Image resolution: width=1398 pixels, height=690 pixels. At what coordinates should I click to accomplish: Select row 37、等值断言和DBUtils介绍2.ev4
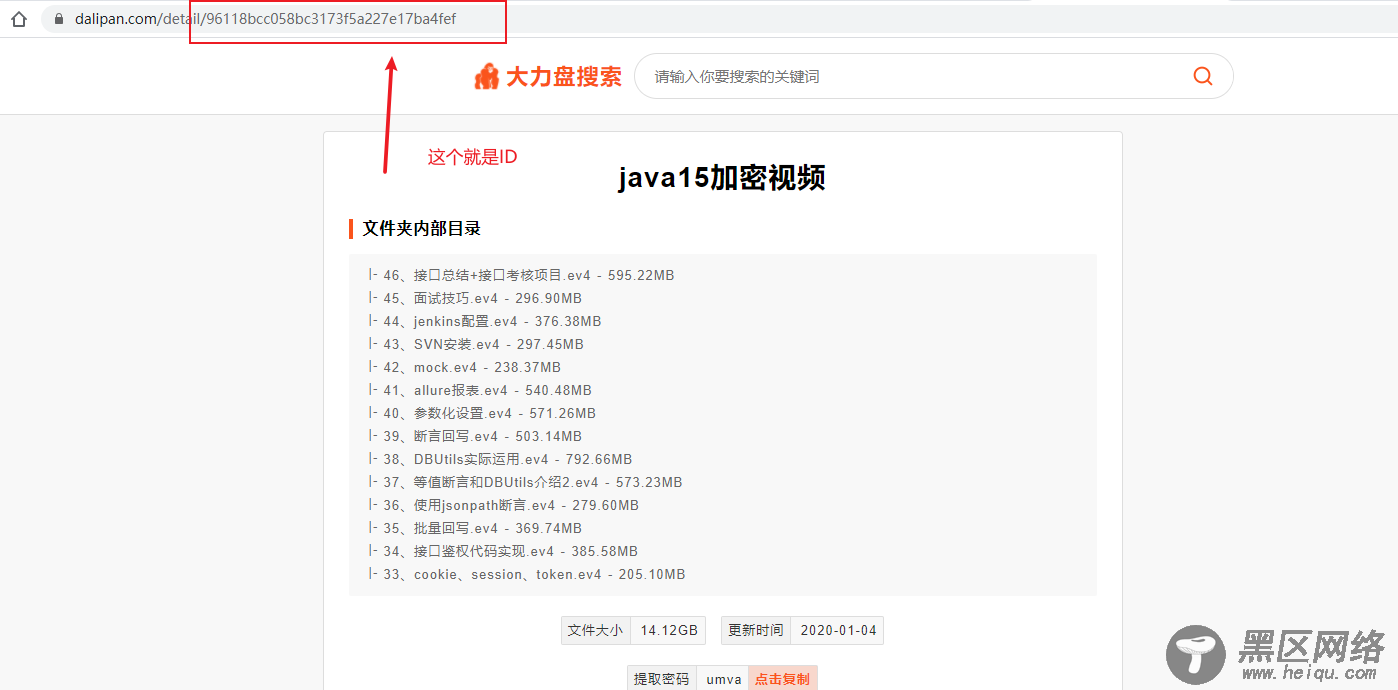[525, 482]
